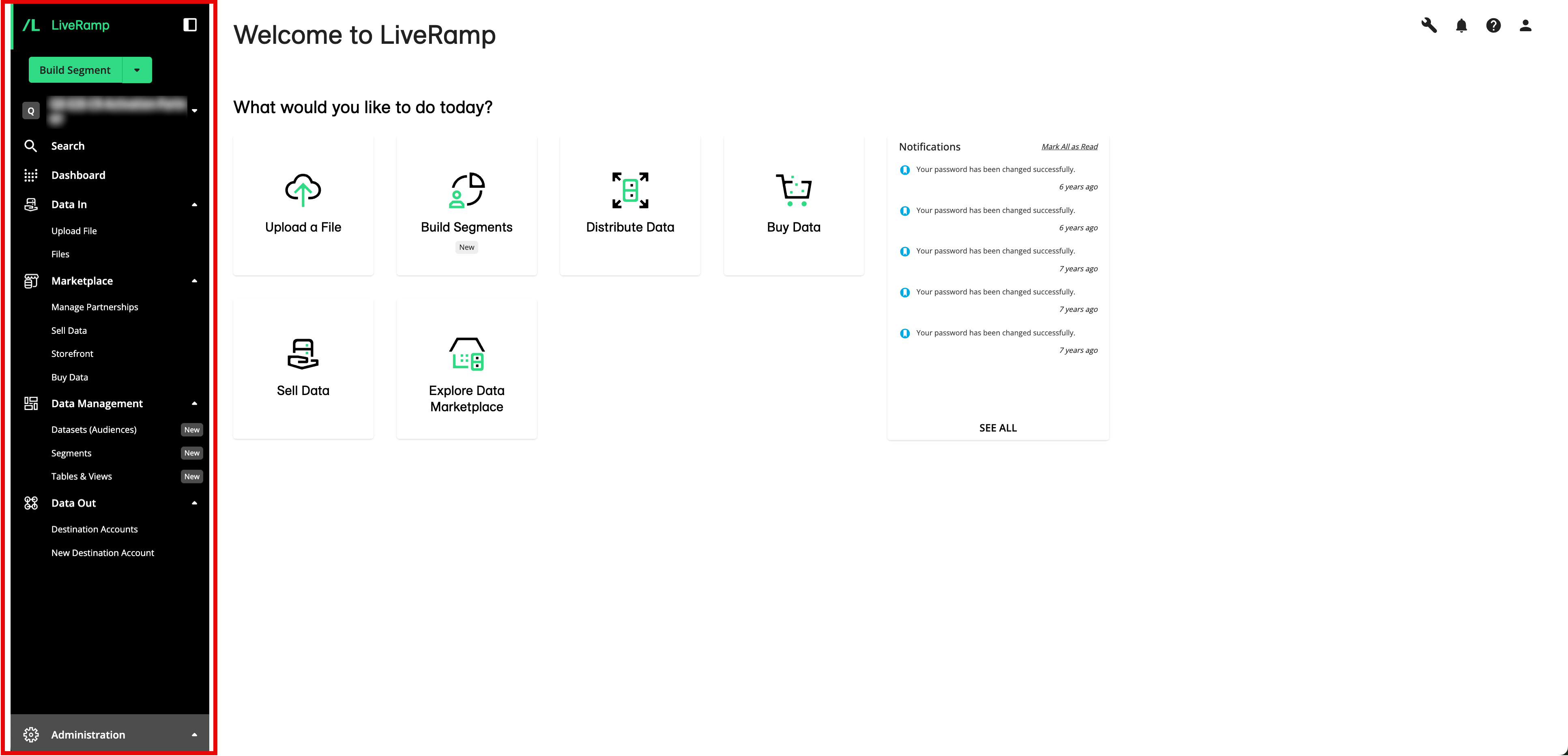Screen dimensions: 1568x756
Task: Click the Distribute Data card title
Action: 630,227
